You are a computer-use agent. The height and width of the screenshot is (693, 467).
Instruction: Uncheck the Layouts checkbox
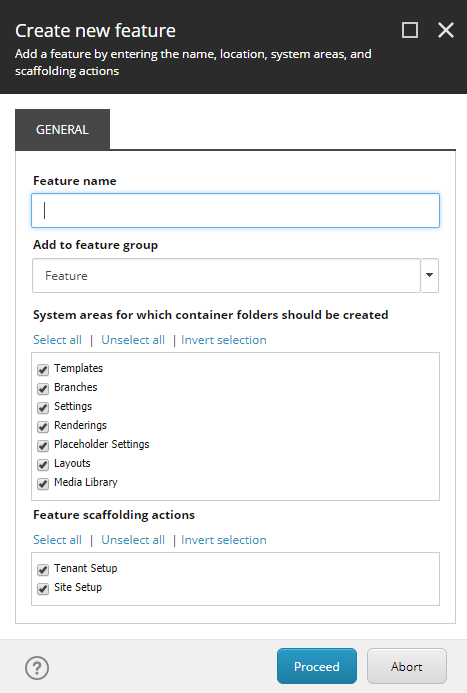[43, 465]
